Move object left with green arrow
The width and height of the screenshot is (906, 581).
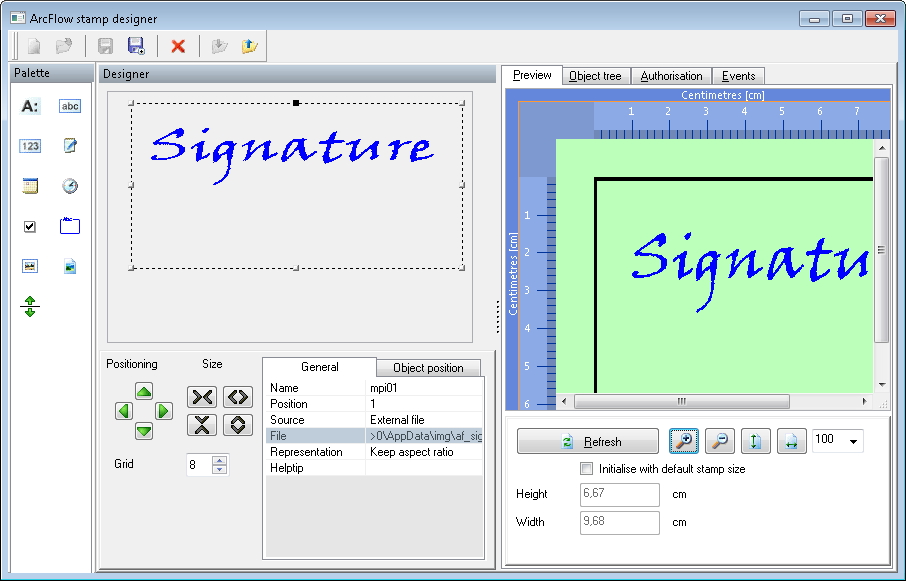coord(124,411)
